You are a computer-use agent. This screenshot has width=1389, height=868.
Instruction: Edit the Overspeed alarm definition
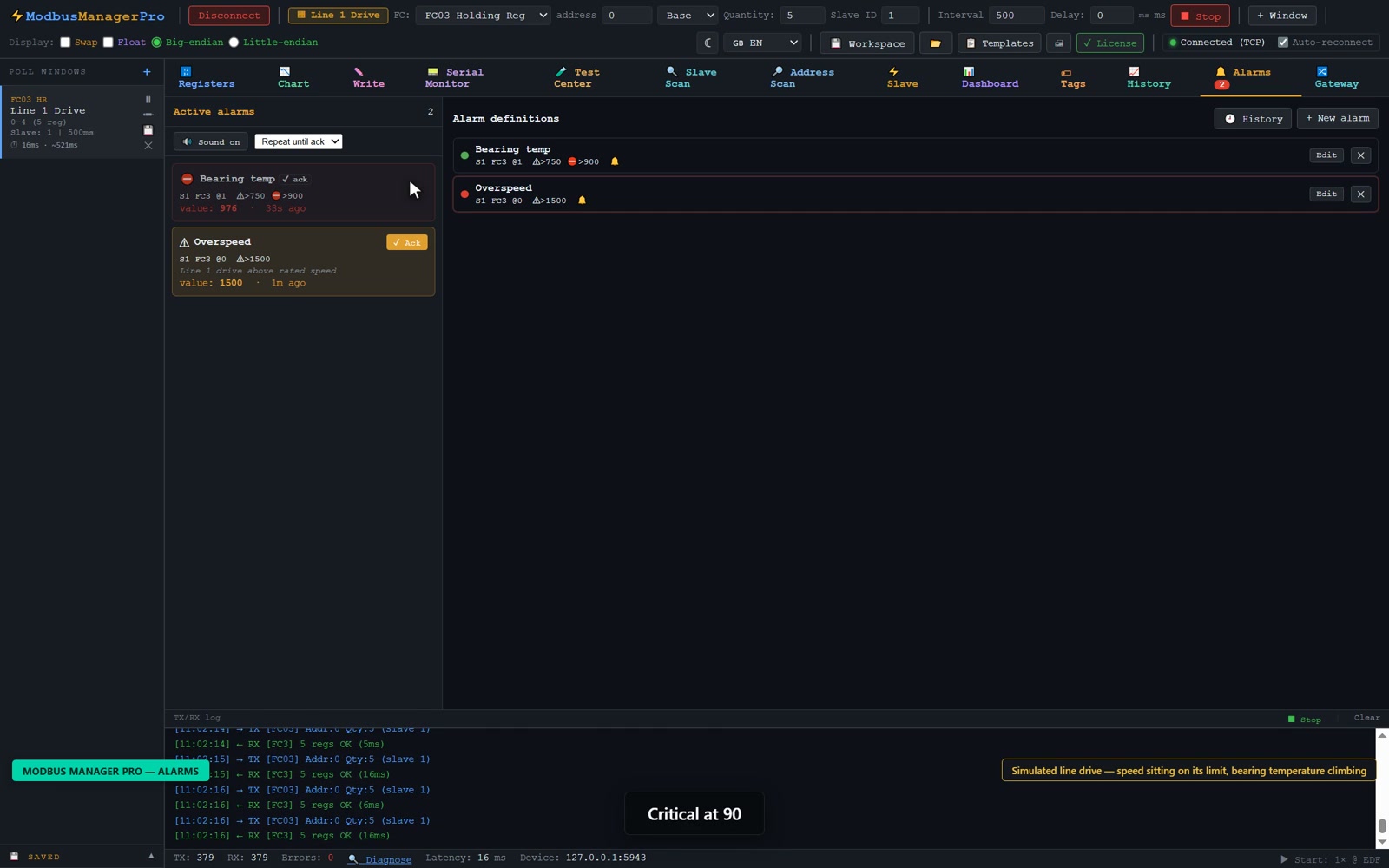[x=1326, y=194]
